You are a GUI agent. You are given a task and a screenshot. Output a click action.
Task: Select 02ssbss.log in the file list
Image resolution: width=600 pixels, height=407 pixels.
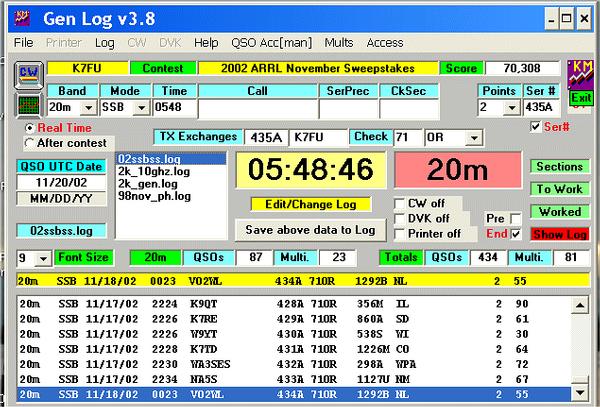coord(171,159)
